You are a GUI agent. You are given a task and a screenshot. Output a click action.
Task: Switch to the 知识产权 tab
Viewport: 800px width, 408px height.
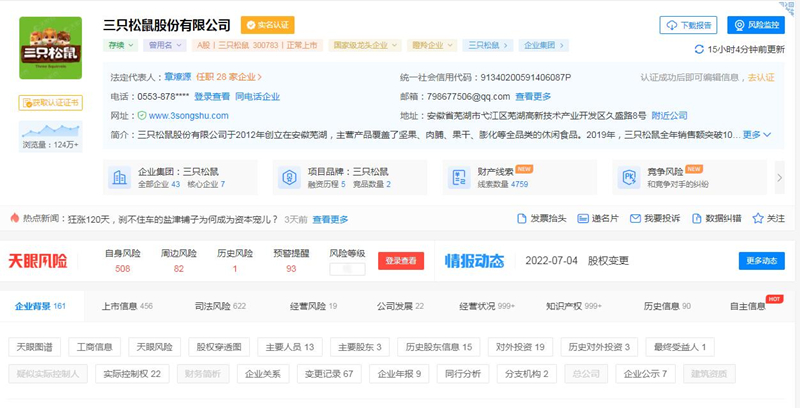574,307
